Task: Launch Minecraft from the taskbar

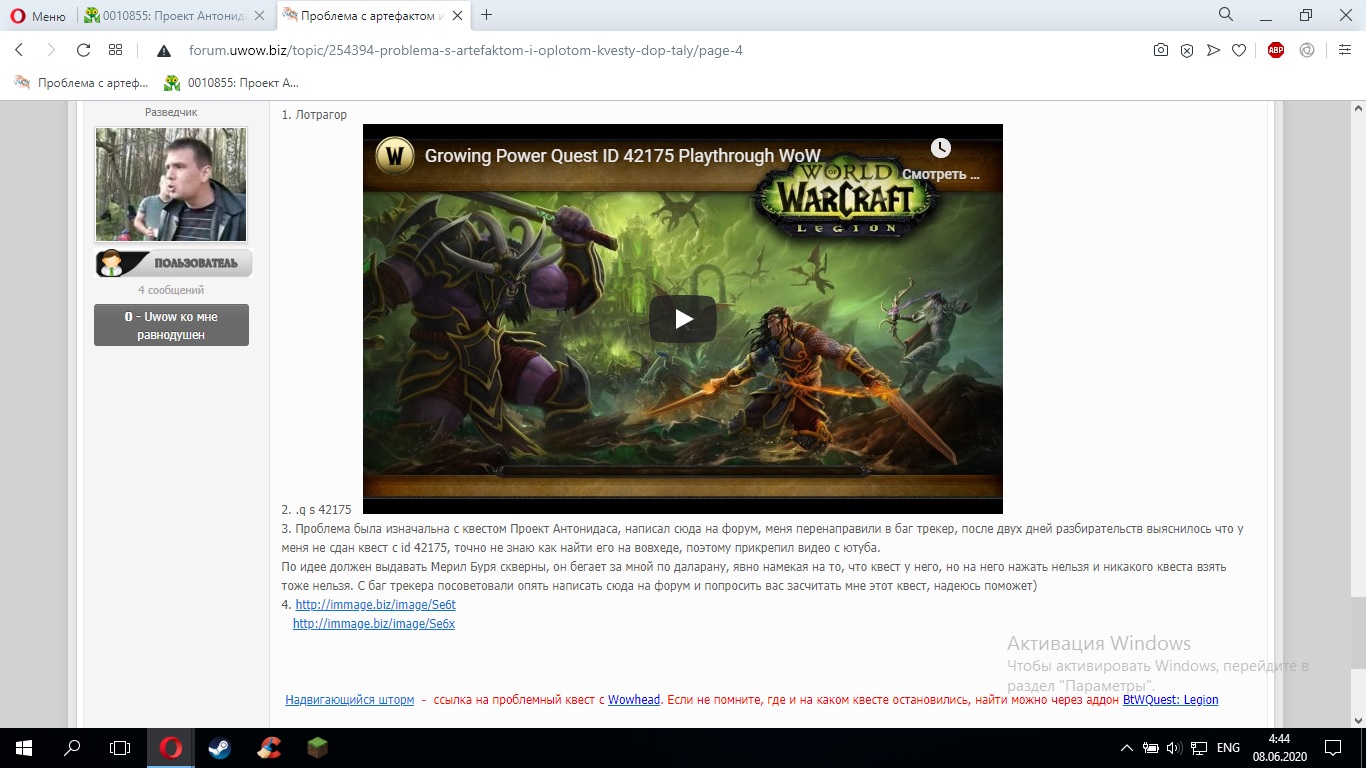Action: coord(317,747)
